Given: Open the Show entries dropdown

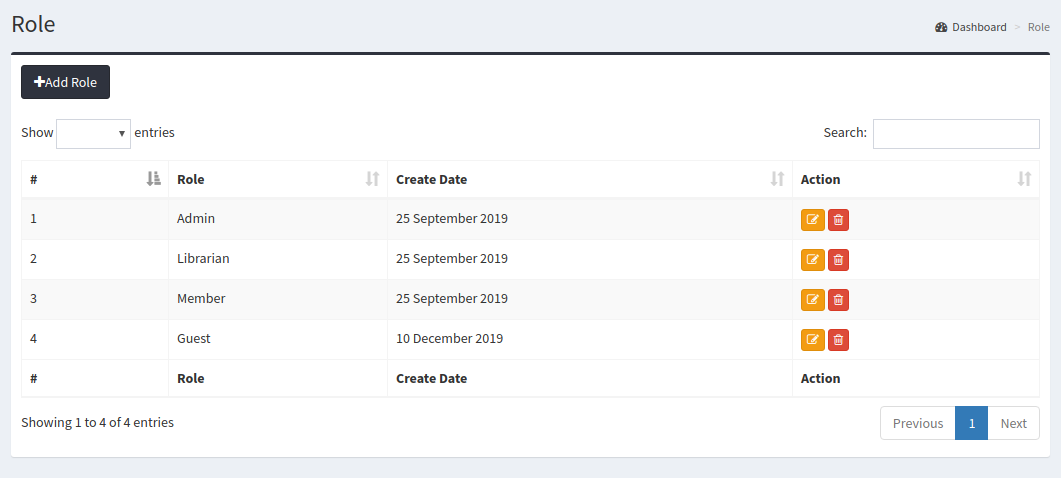Looking at the screenshot, I should (x=93, y=133).
